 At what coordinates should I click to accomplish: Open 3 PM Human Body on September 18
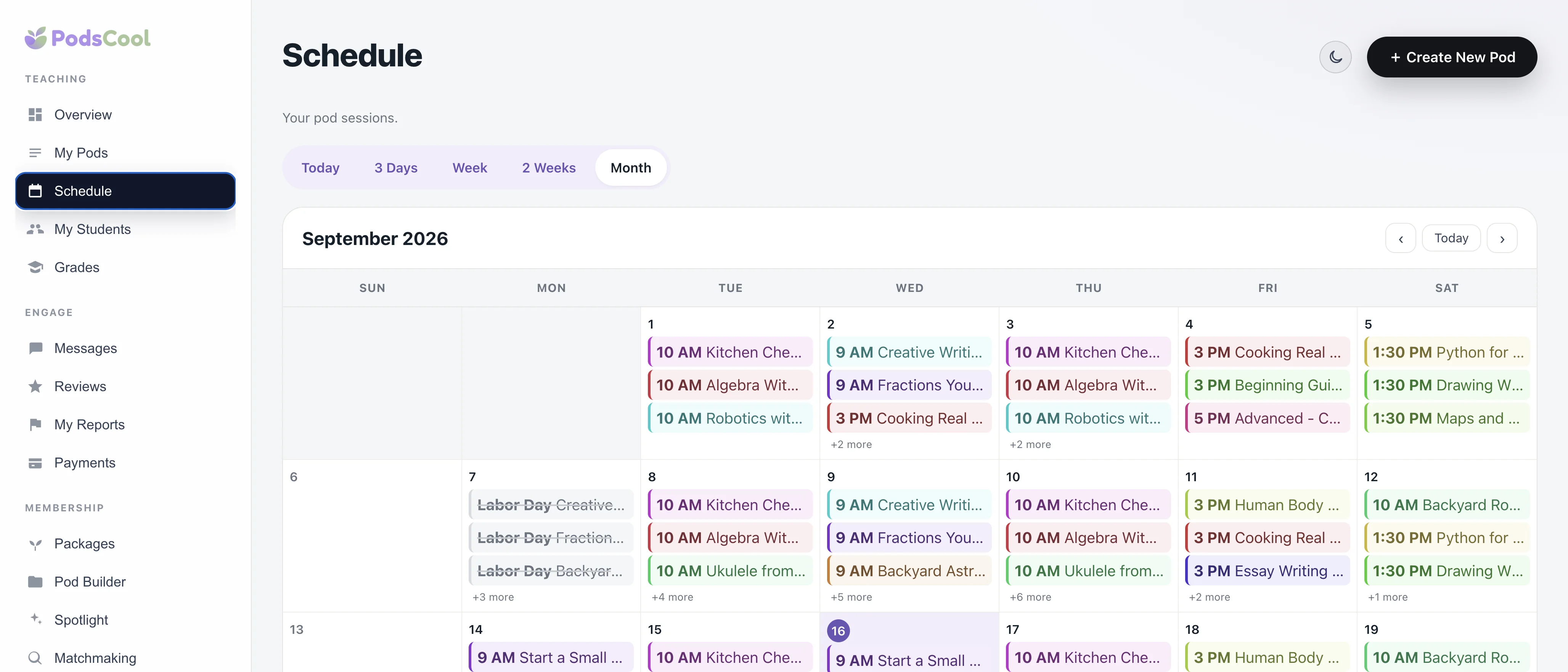point(1267,657)
